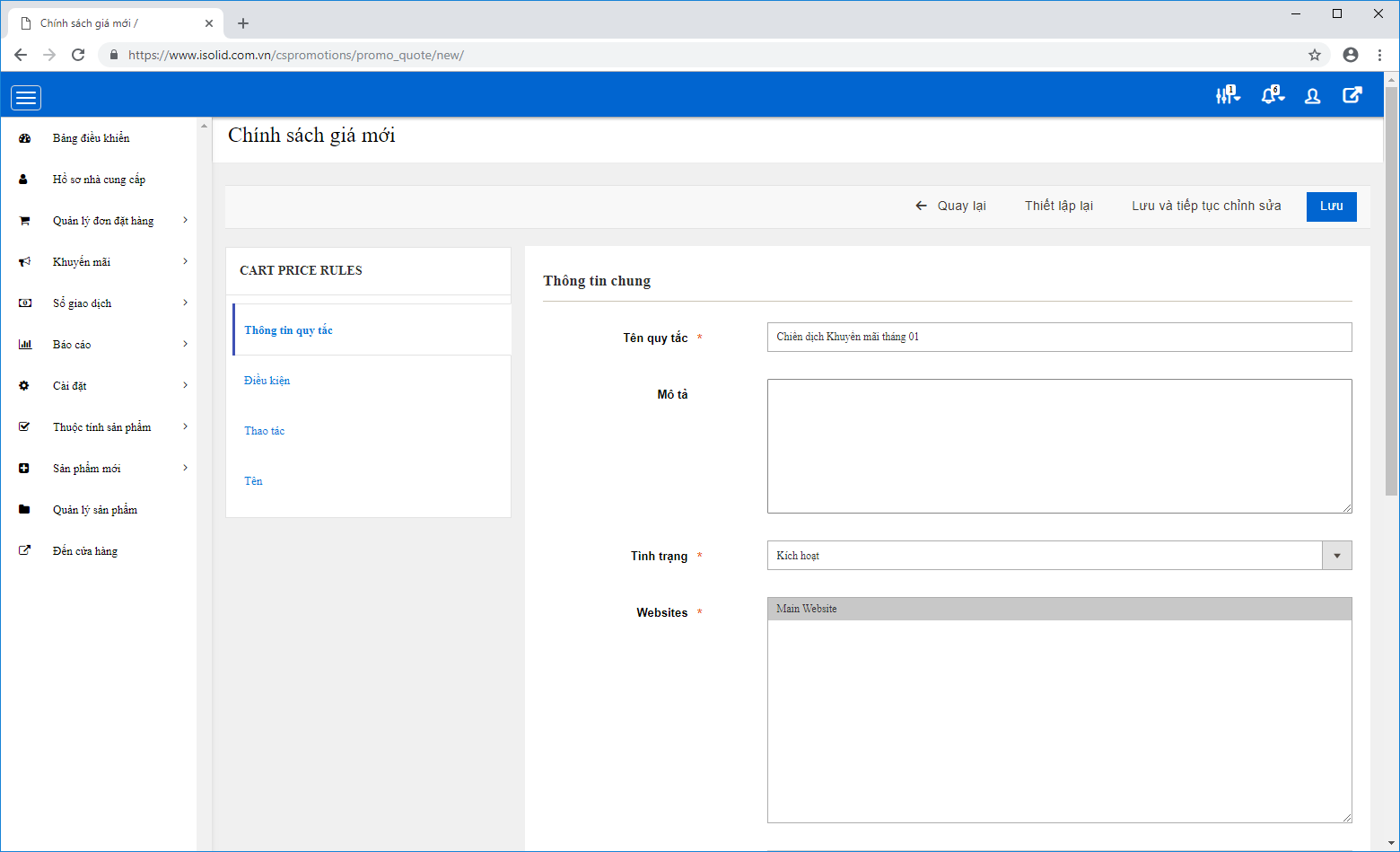Click the megaphone icon beside Khuyến mãi

(24, 262)
